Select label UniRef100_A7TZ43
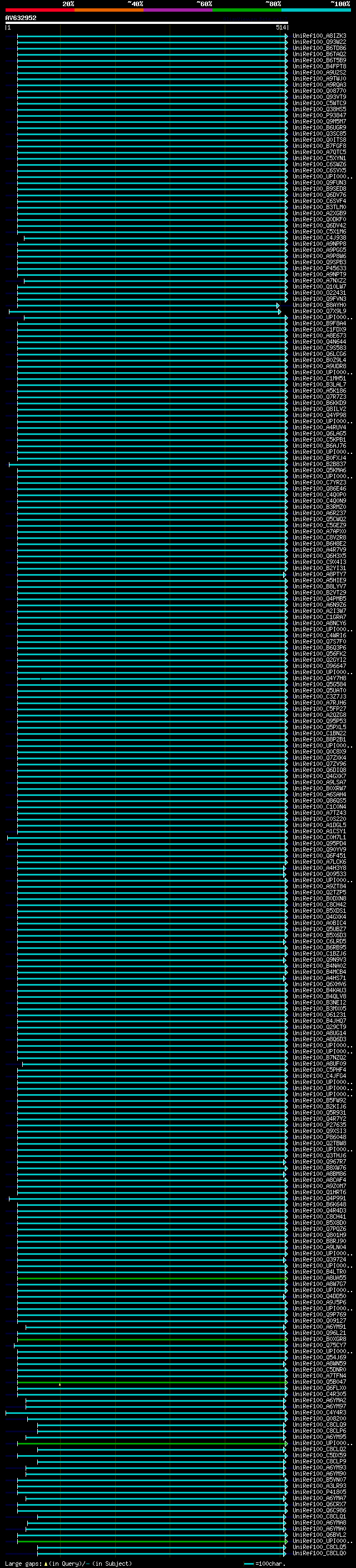This screenshot has height=1568, width=356. [319, 813]
